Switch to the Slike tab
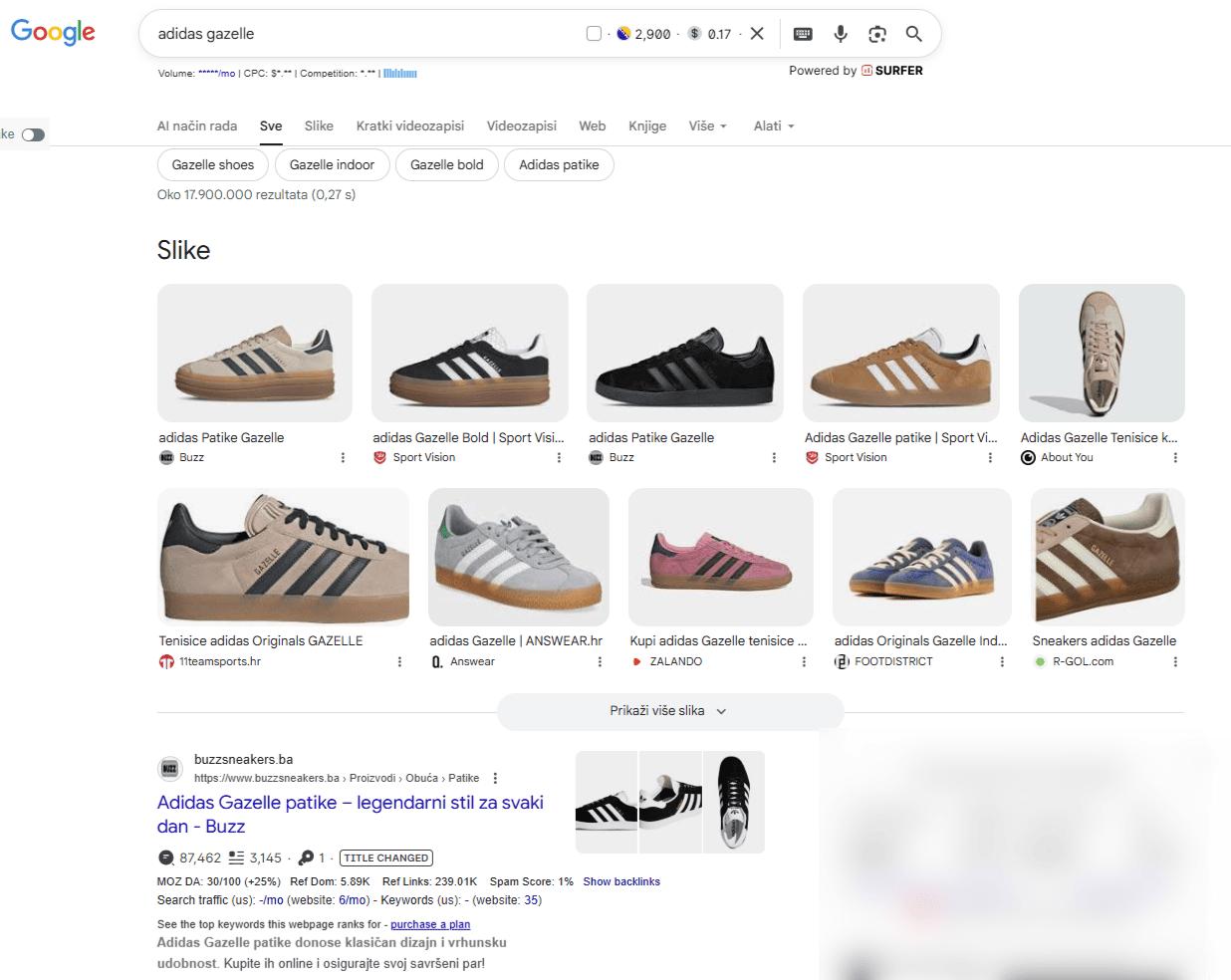Viewport: 1231px width, 980px height. pyautogui.click(x=319, y=125)
